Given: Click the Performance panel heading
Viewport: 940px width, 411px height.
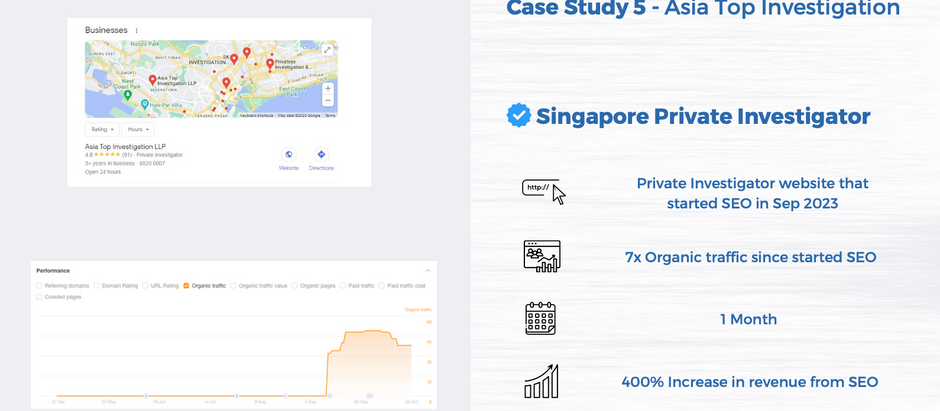Looking at the screenshot, I should click(x=53, y=271).
